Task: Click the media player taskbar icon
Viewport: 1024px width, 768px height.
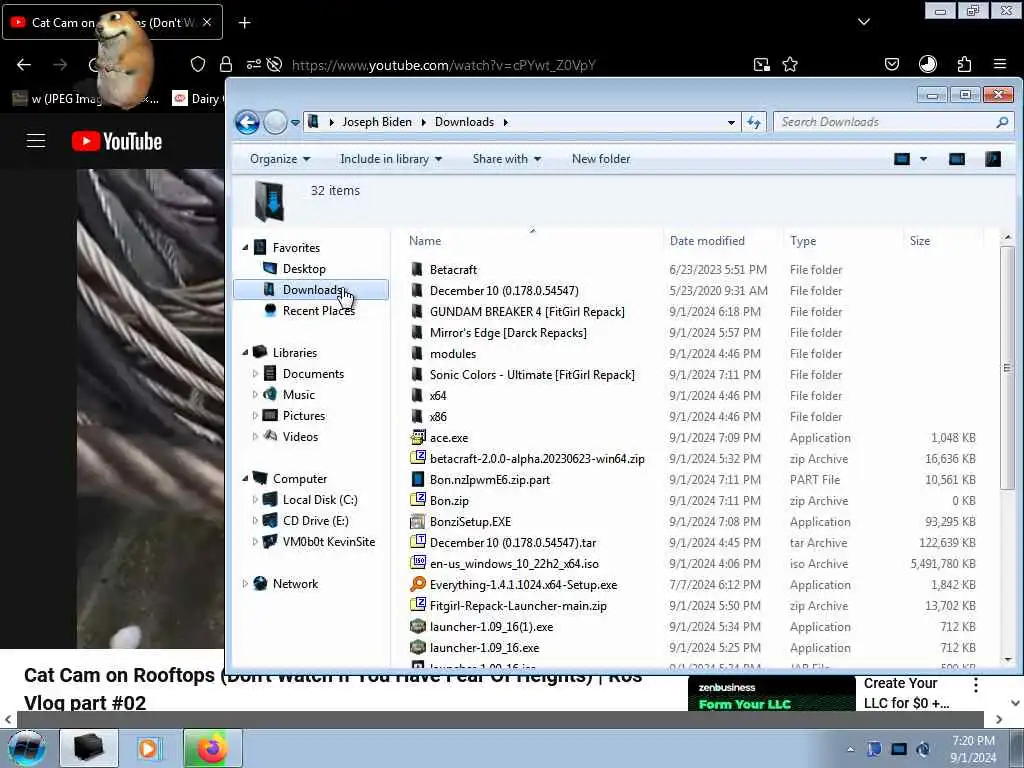Action: point(148,748)
